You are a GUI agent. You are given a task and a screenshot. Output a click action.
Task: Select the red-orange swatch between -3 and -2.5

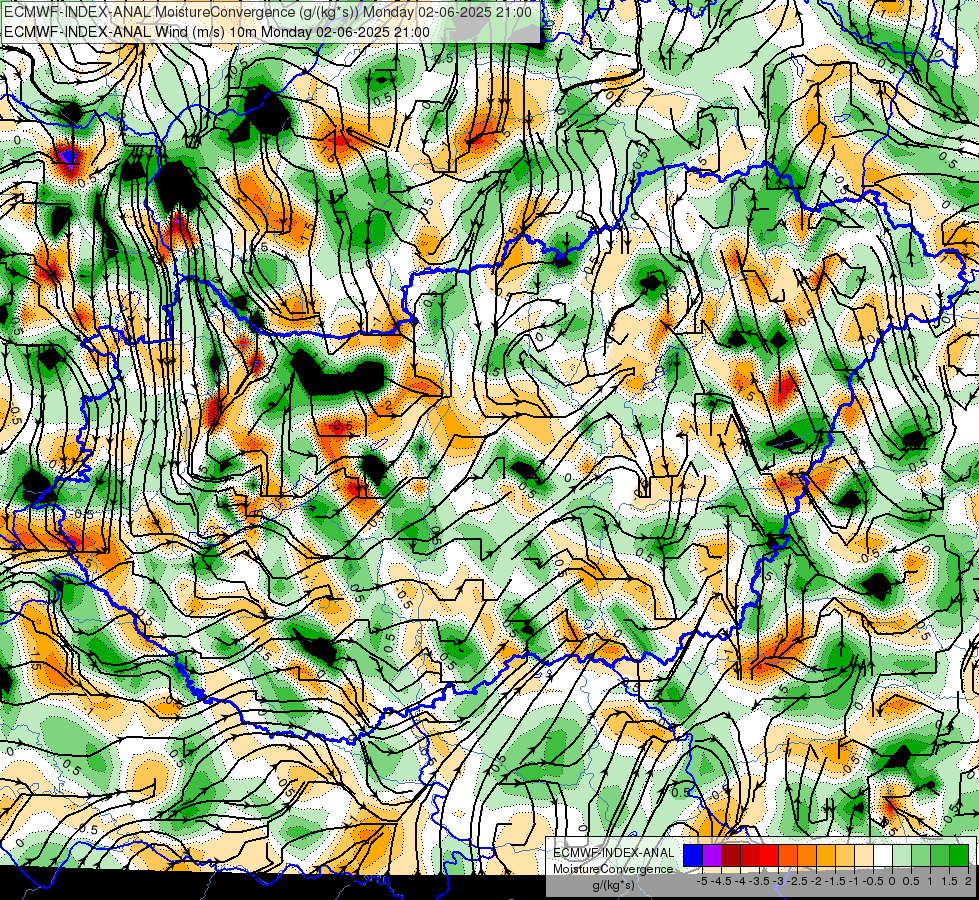point(788,856)
